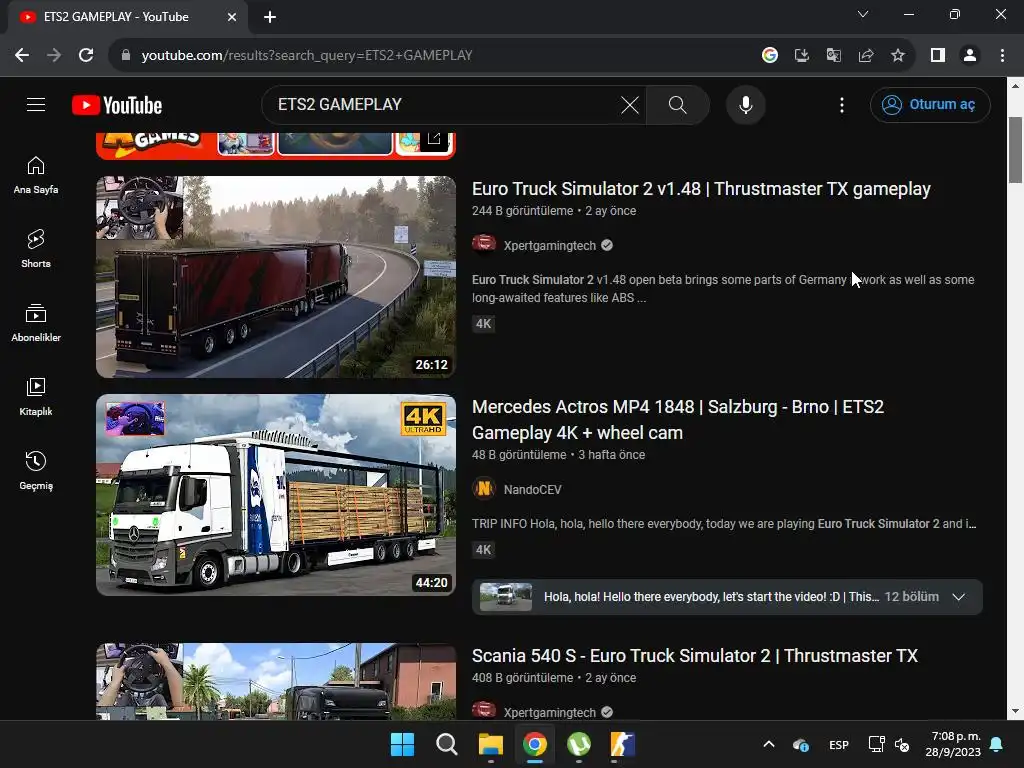Open the YouTube hamburger guide menu

pos(36,104)
